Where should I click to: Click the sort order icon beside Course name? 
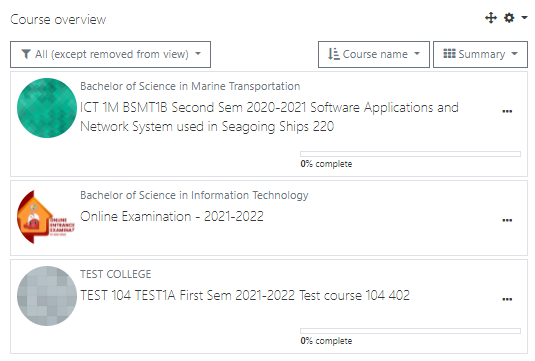pos(333,54)
